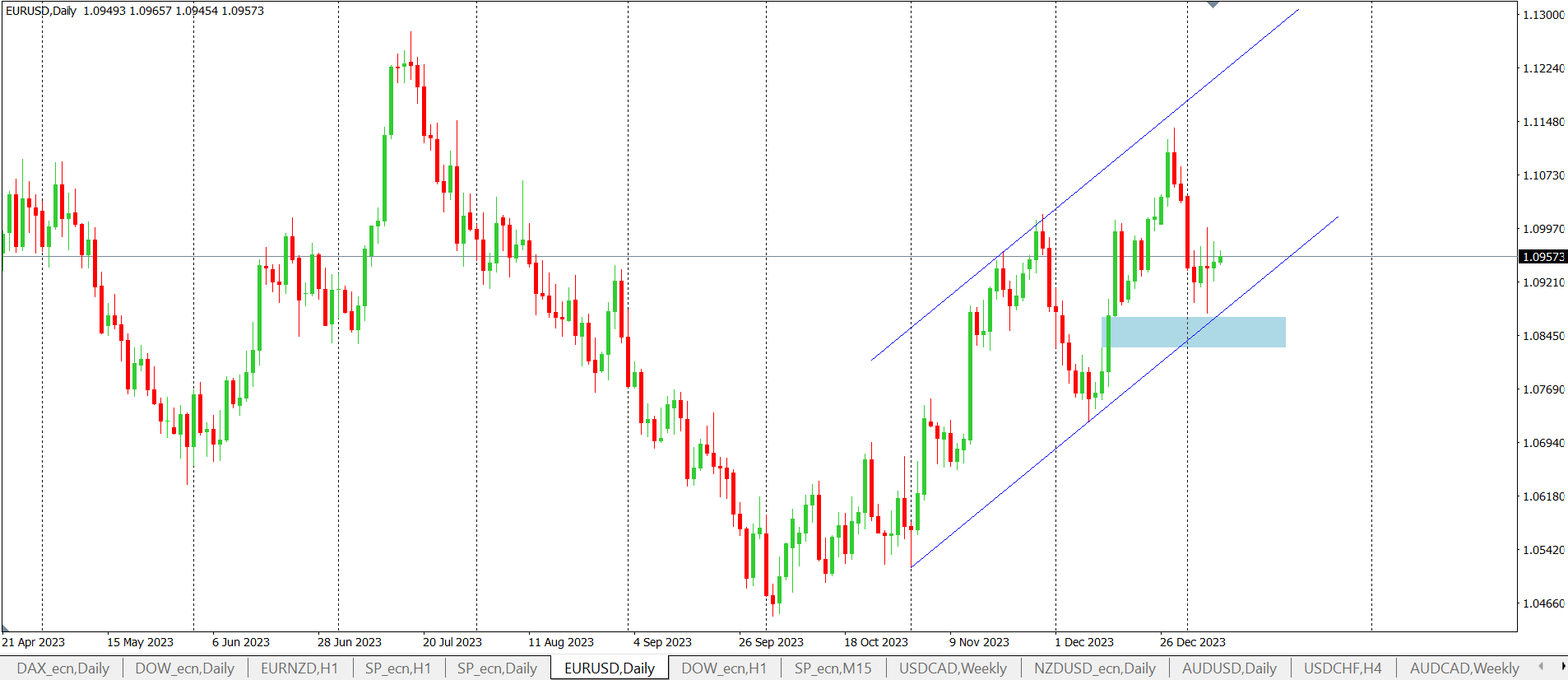Select the USDCAD,Weekly chart tab
This screenshot has height=680, width=1568.
953,668
